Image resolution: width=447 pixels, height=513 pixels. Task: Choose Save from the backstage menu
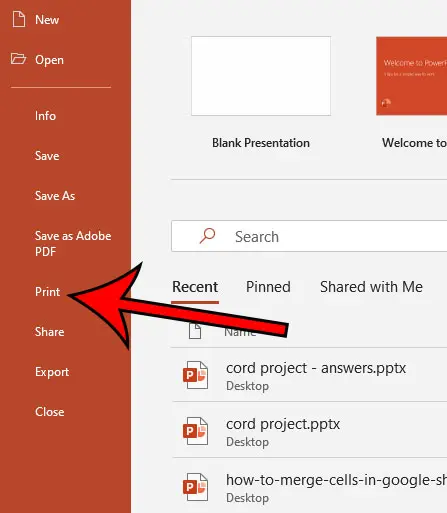pyautogui.click(x=47, y=156)
